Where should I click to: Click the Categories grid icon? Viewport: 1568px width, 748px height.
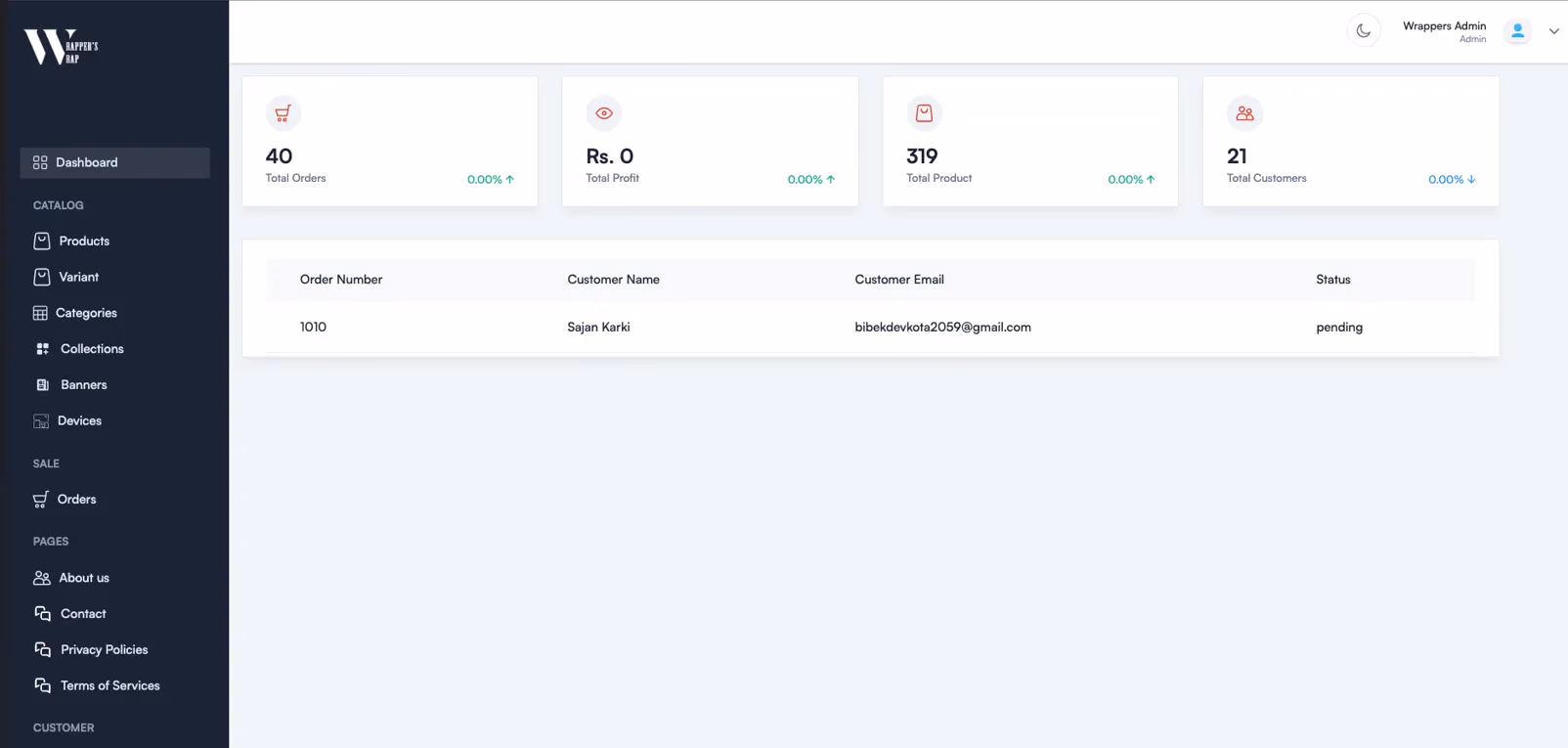(40, 313)
